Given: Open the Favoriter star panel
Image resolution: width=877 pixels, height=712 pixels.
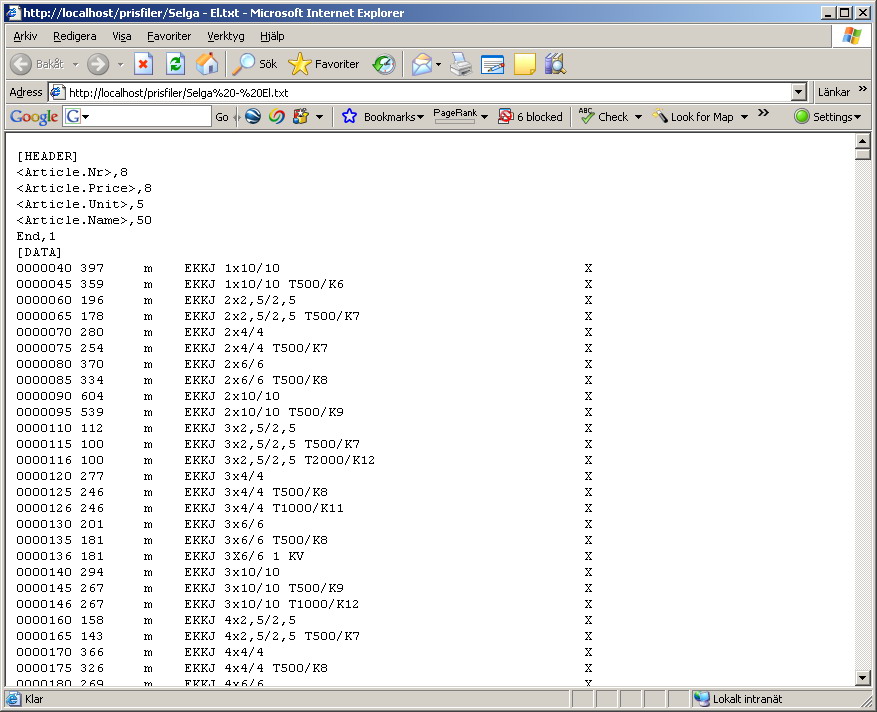Looking at the screenshot, I should click(x=324, y=64).
